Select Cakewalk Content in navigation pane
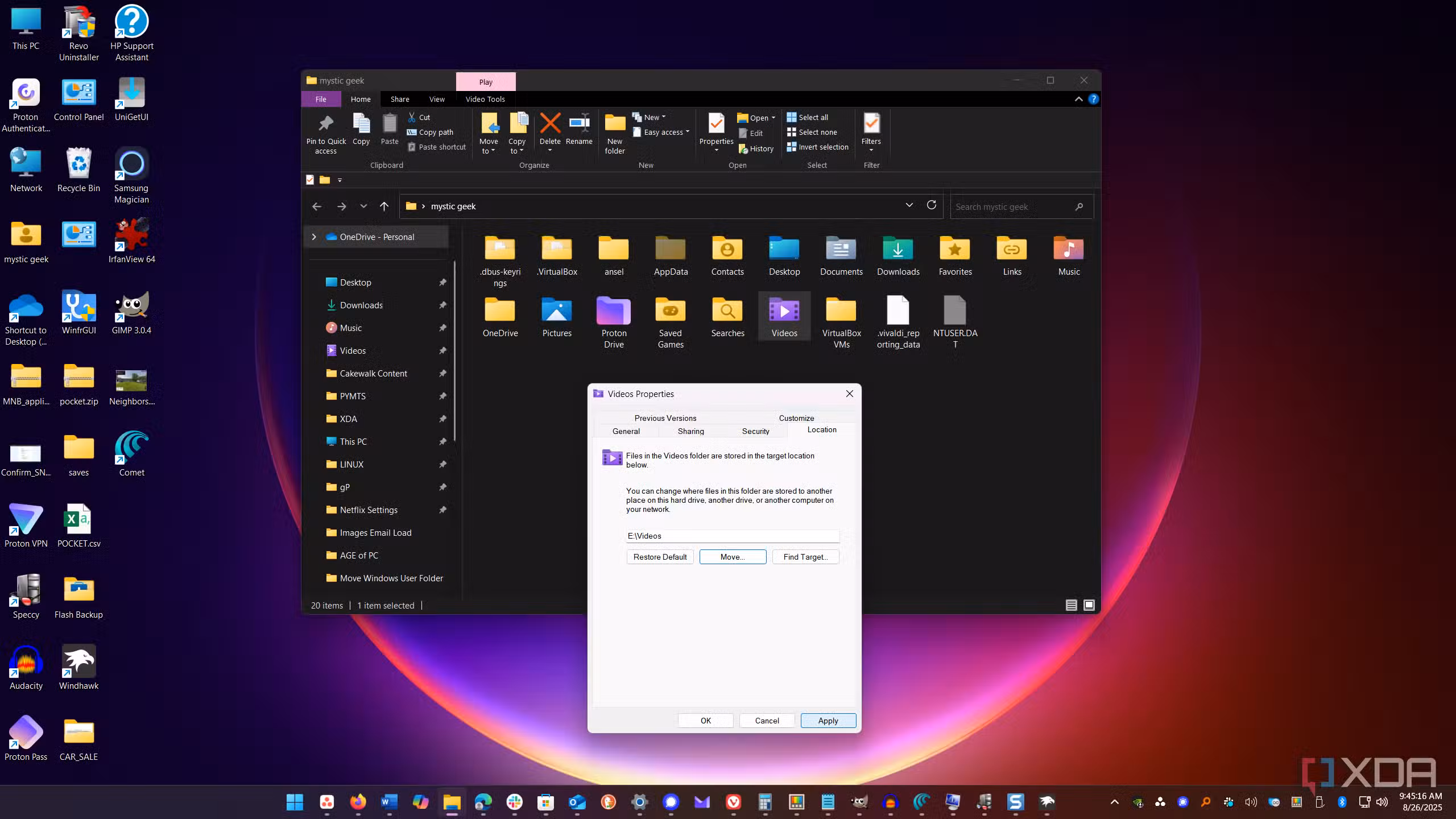Viewport: 1456px width, 819px height. 373,373
